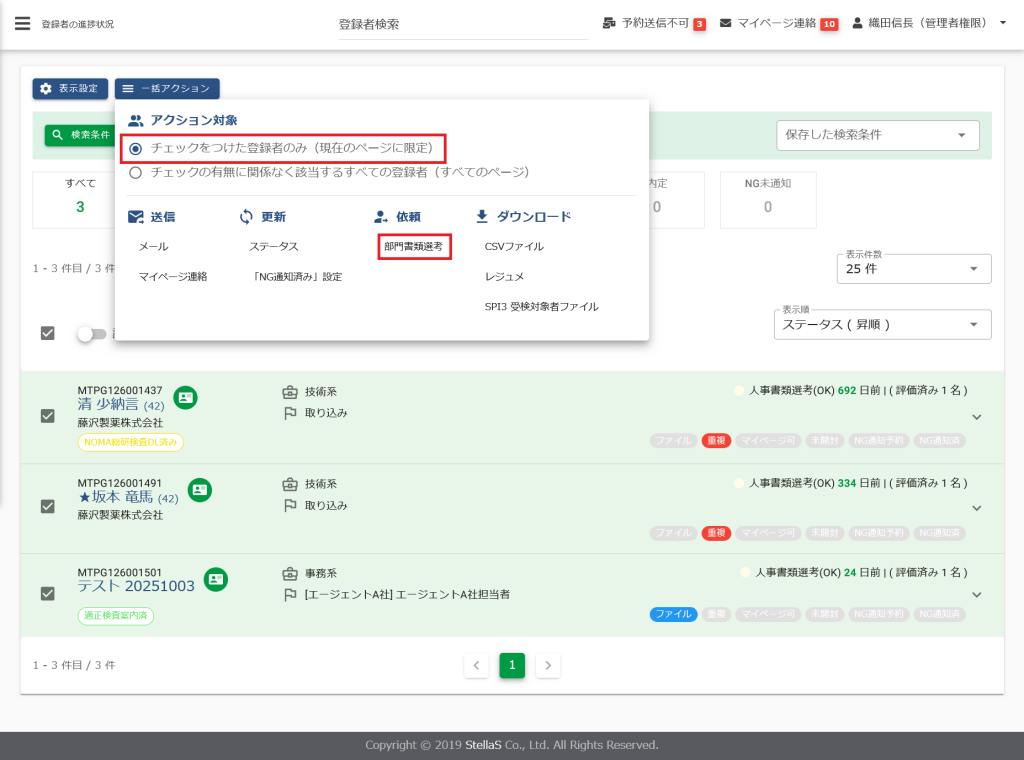Click the マイページ連絡 envelope icon
The width and height of the screenshot is (1024, 760).
click(x=725, y=23)
